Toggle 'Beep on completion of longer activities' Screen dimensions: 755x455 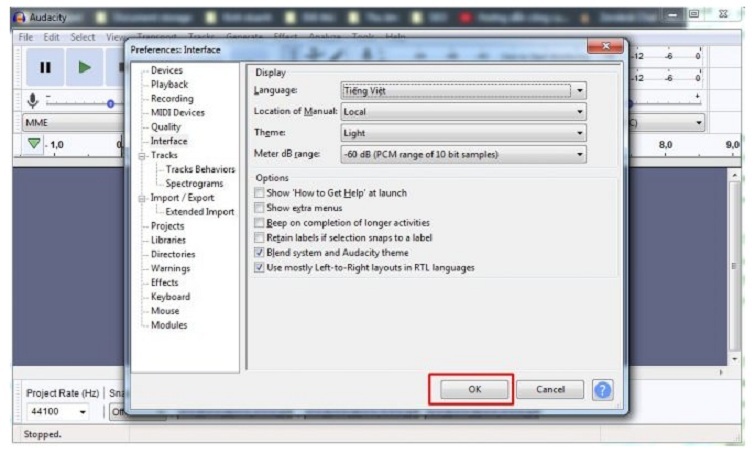coord(260,223)
